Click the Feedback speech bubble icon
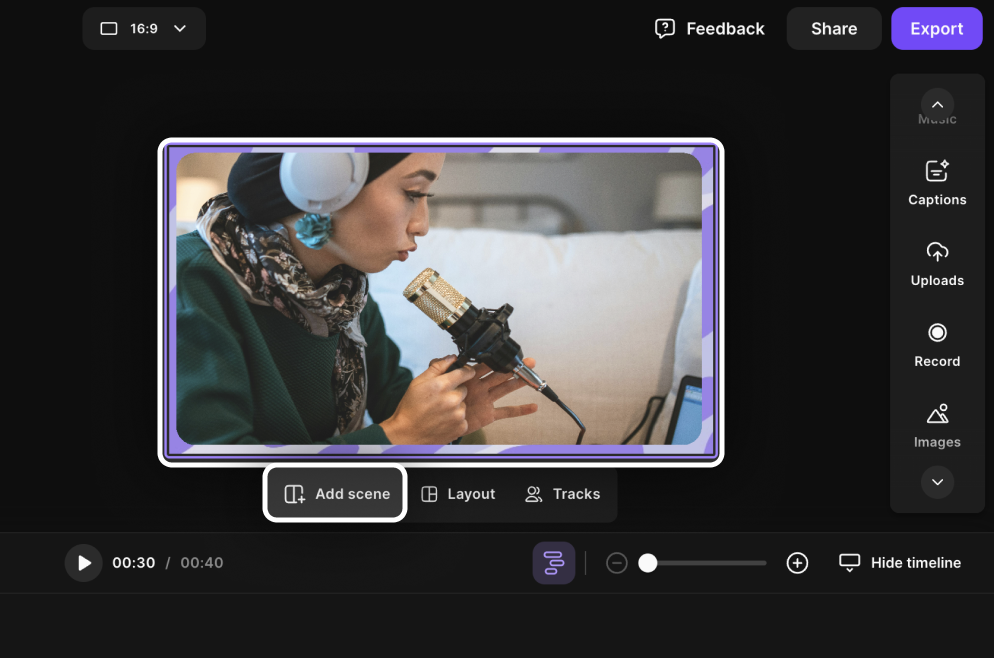 pos(665,29)
